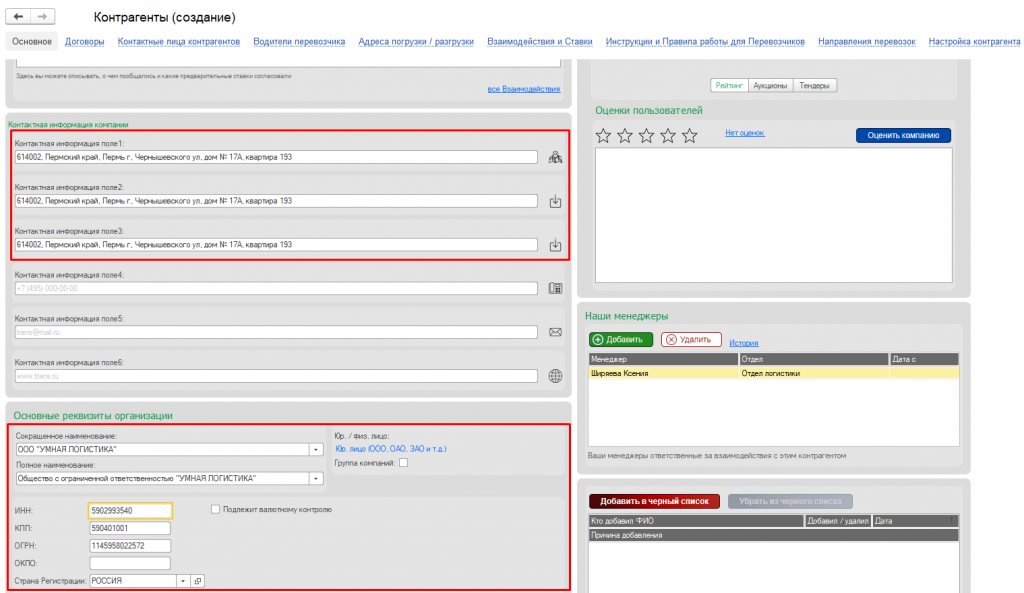Screen dimensions: 1024x593
Task: Open the Адреса погрузки / разгрузки tab
Action: pos(416,41)
